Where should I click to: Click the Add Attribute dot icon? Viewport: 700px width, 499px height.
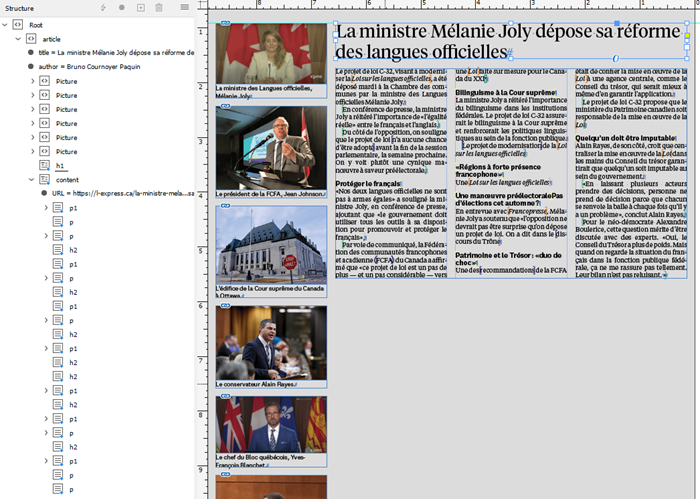pos(122,8)
